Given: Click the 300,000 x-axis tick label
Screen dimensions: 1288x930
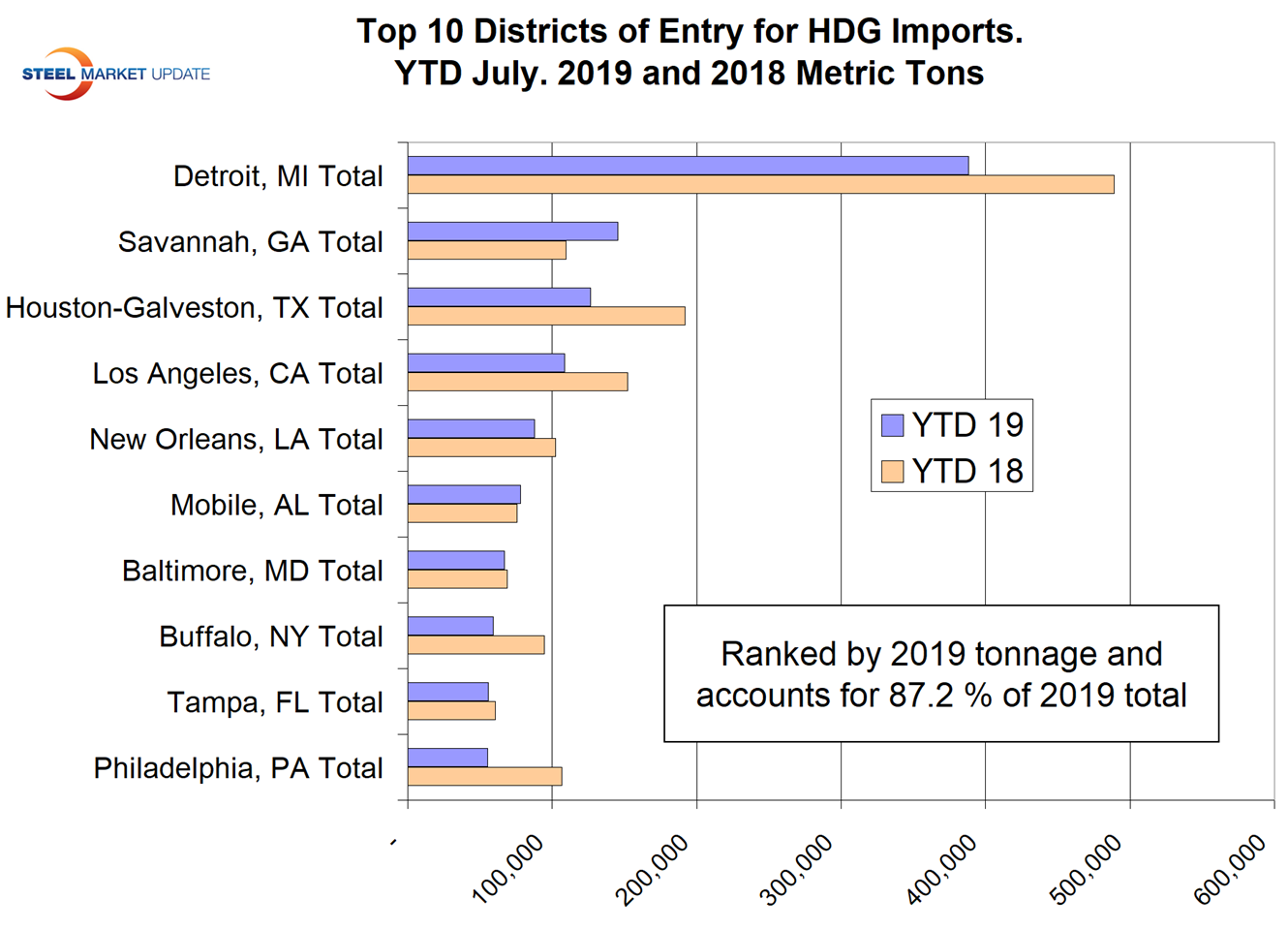Looking at the screenshot, I should coord(797,869).
